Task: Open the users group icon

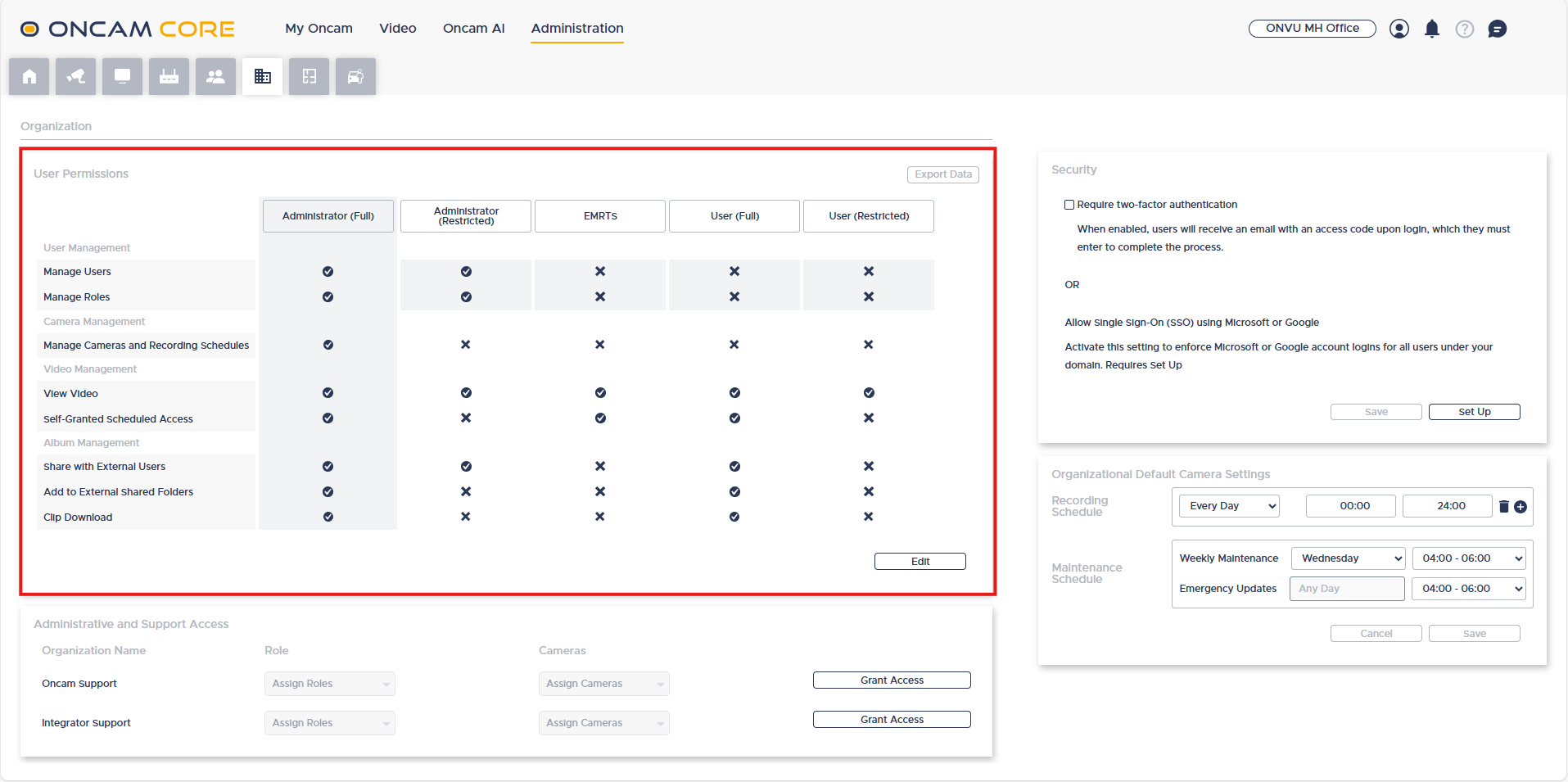Action: coord(216,77)
